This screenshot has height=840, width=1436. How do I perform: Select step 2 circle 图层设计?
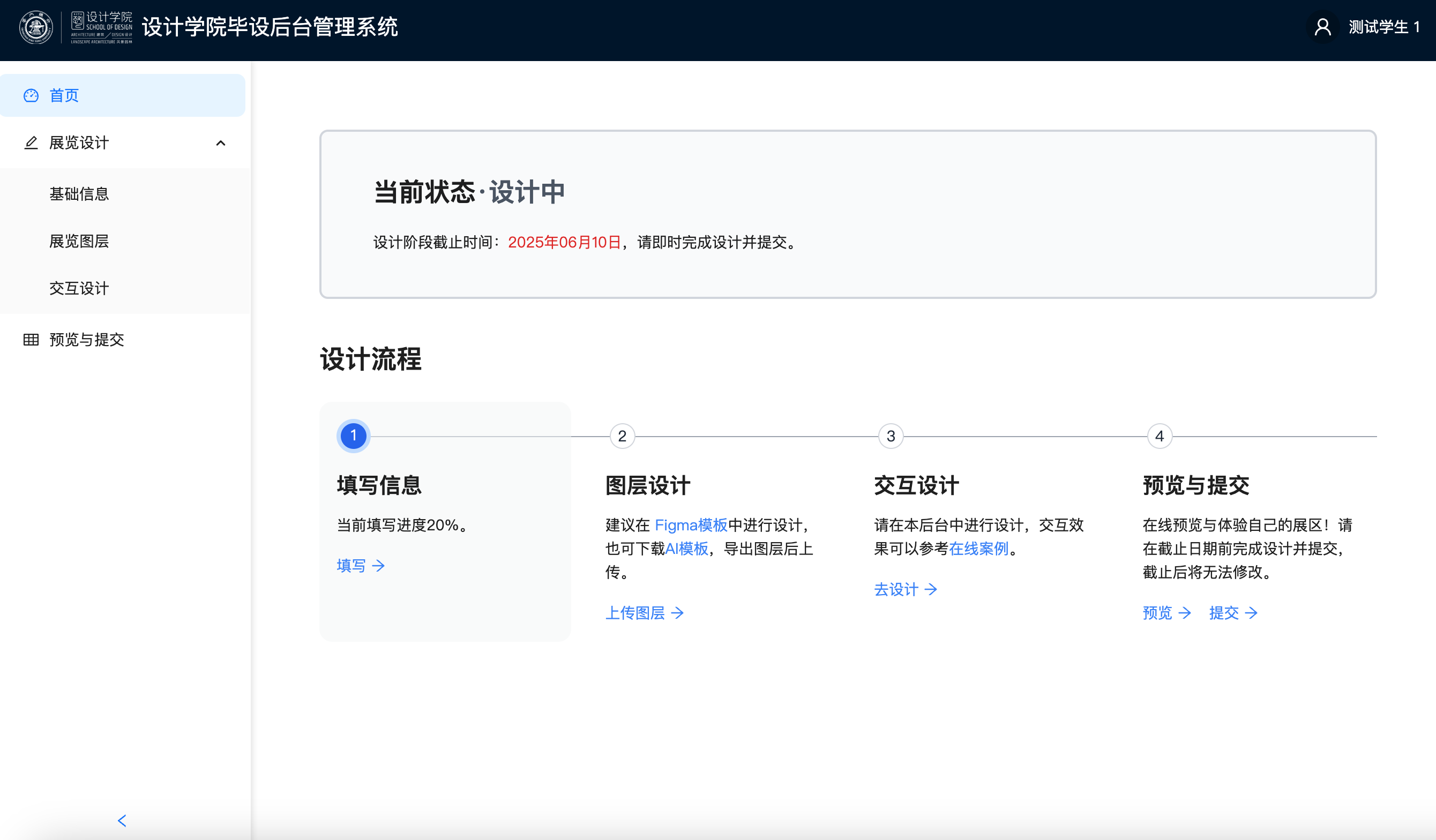coord(622,436)
